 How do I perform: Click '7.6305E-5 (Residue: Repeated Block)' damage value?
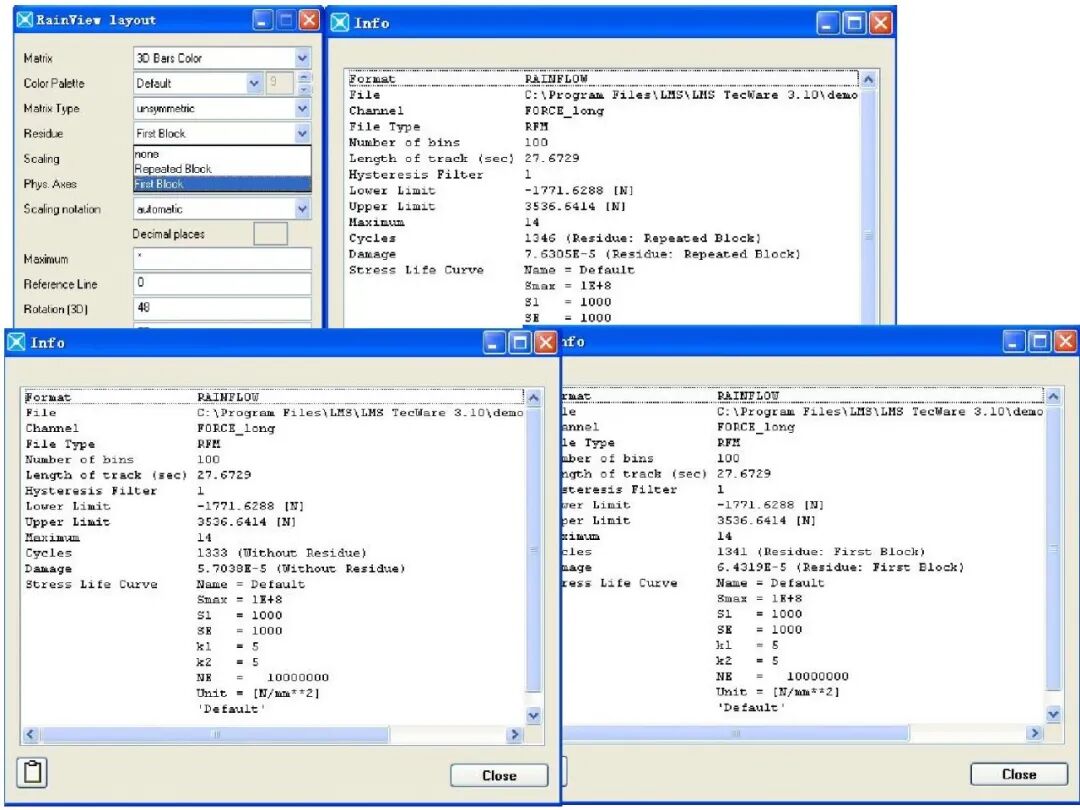click(663, 254)
